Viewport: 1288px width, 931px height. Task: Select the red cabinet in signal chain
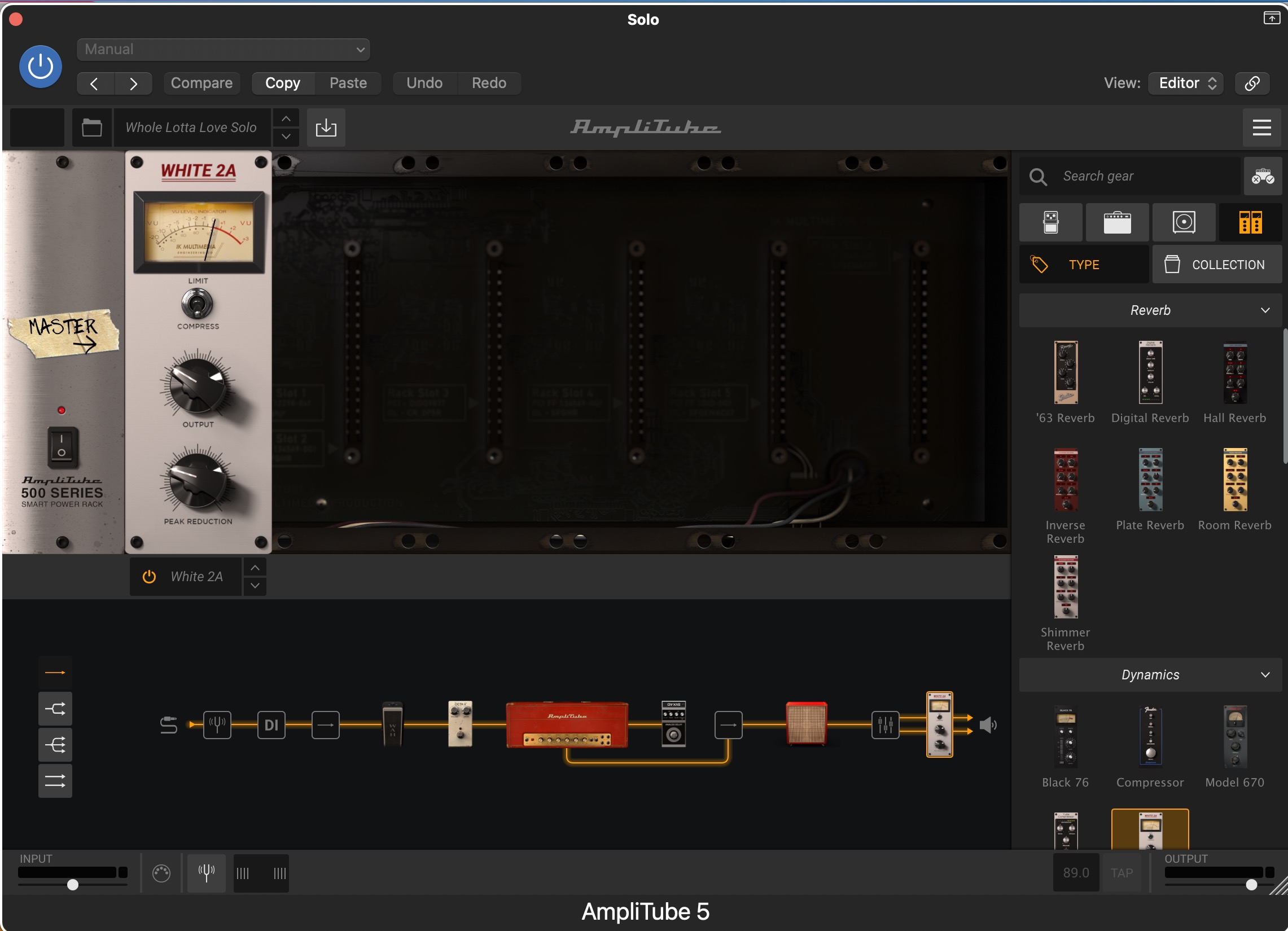click(x=806, y=723)
